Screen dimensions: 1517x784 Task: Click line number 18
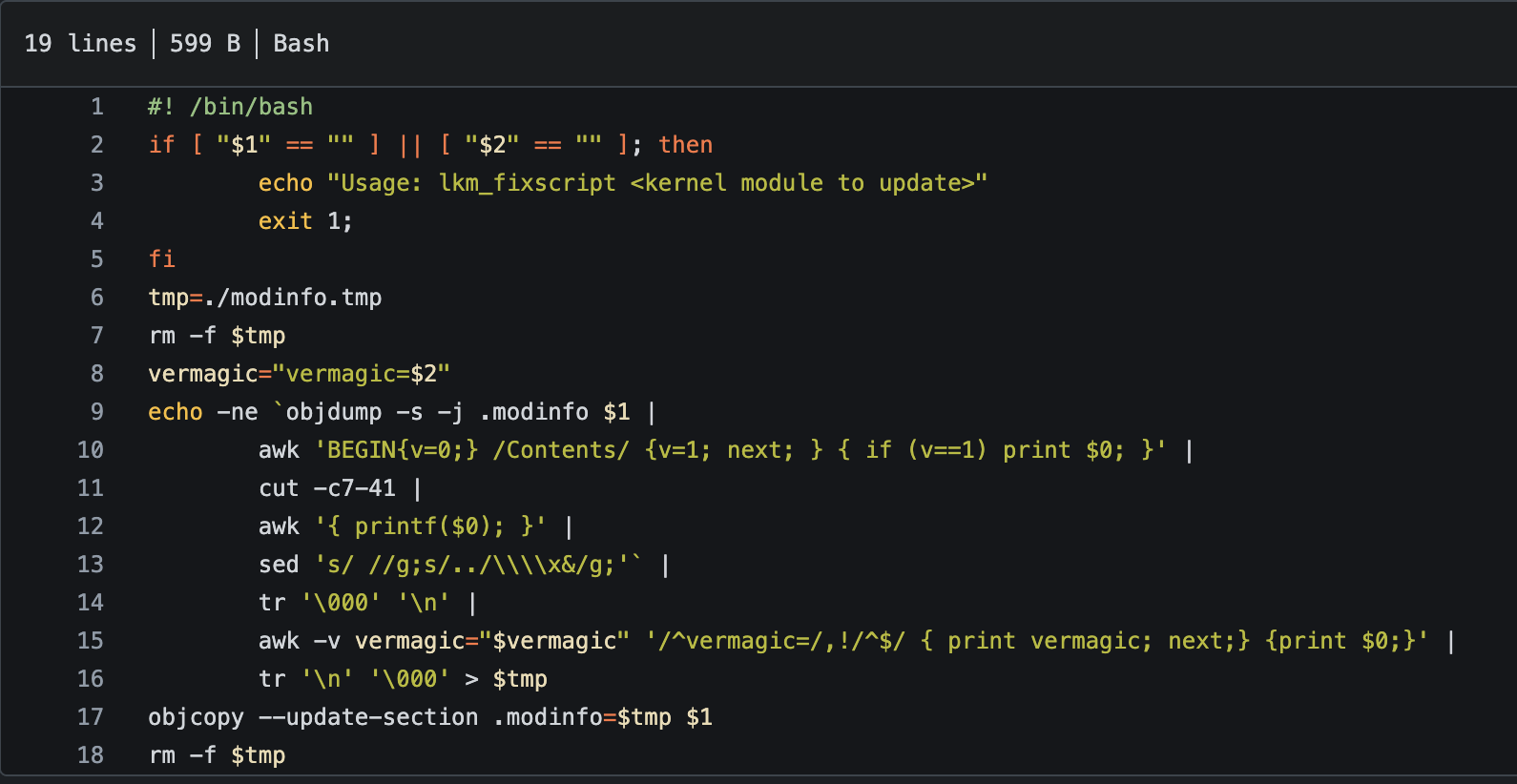(91, 755)
